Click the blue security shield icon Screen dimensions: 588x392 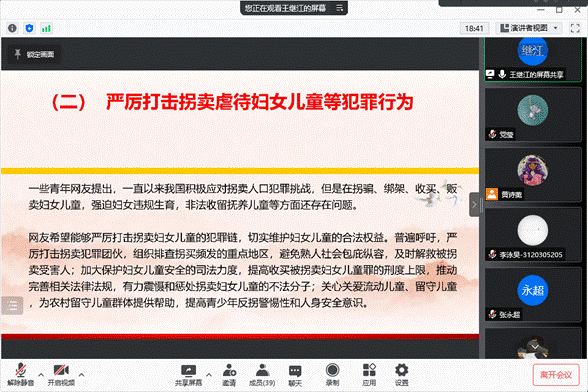(29, 28)
